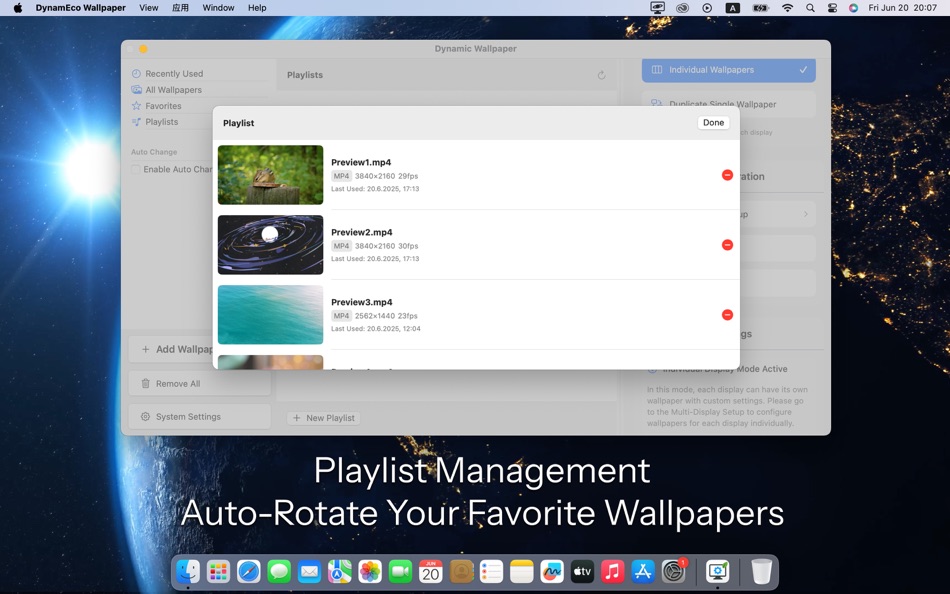Click the Wi-Fi status icon
950x594 pixels.
click(x=787, y=8)
